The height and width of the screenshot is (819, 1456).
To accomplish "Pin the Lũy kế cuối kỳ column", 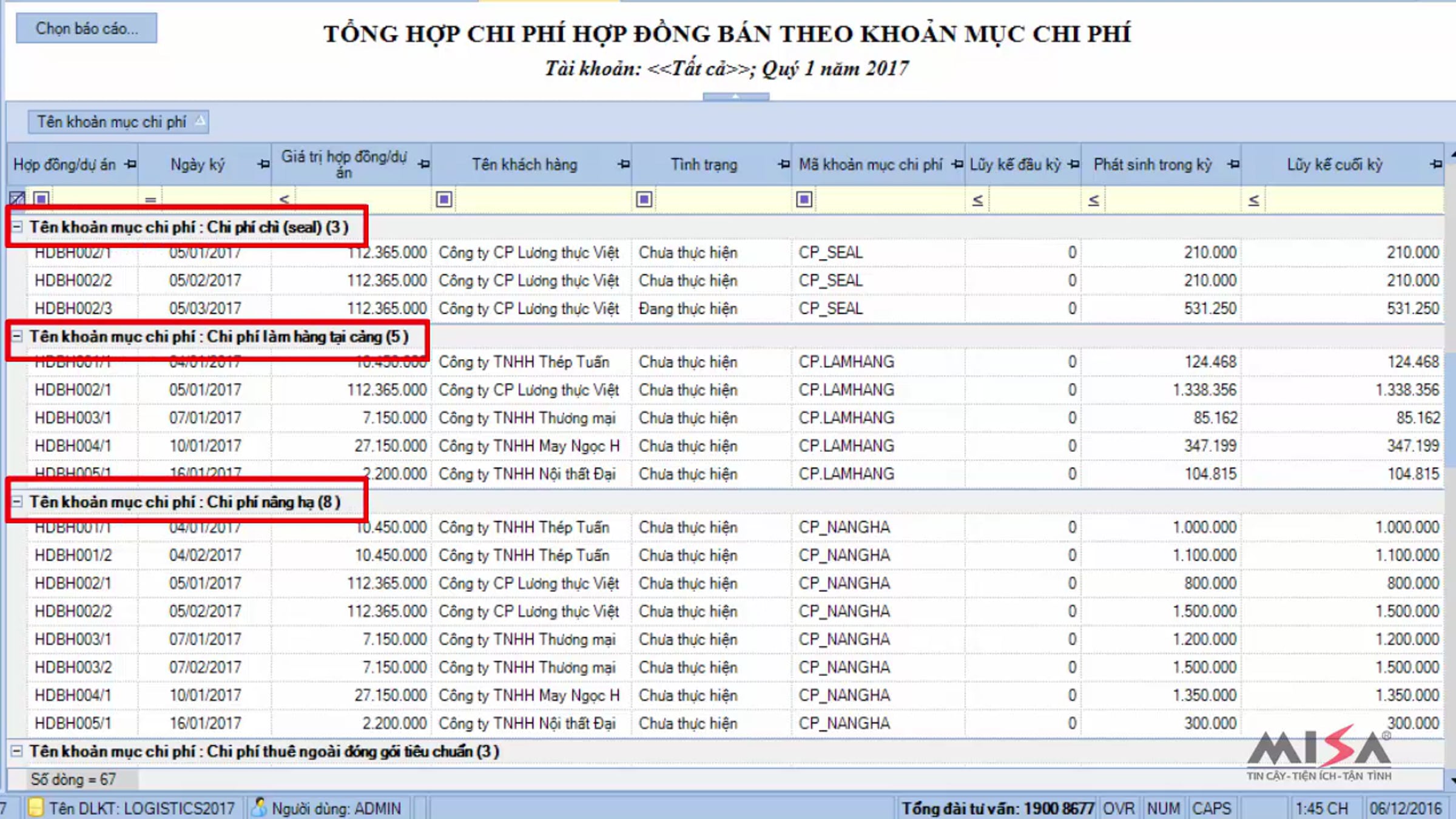I will click(x=1436, y=164).
